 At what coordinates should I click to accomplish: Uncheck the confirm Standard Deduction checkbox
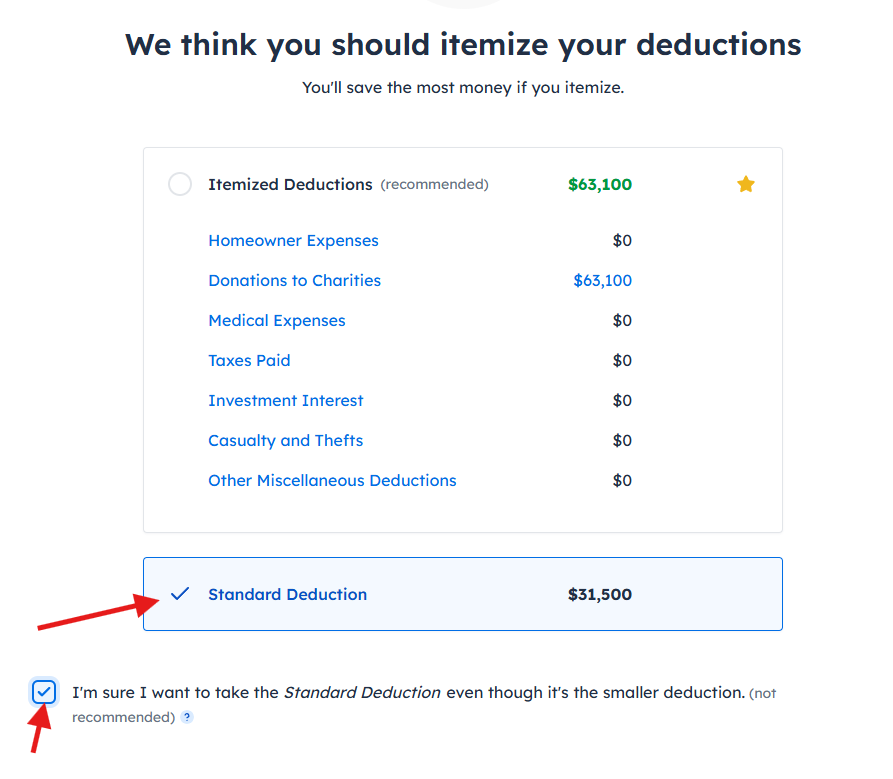[x=43, y=692]
